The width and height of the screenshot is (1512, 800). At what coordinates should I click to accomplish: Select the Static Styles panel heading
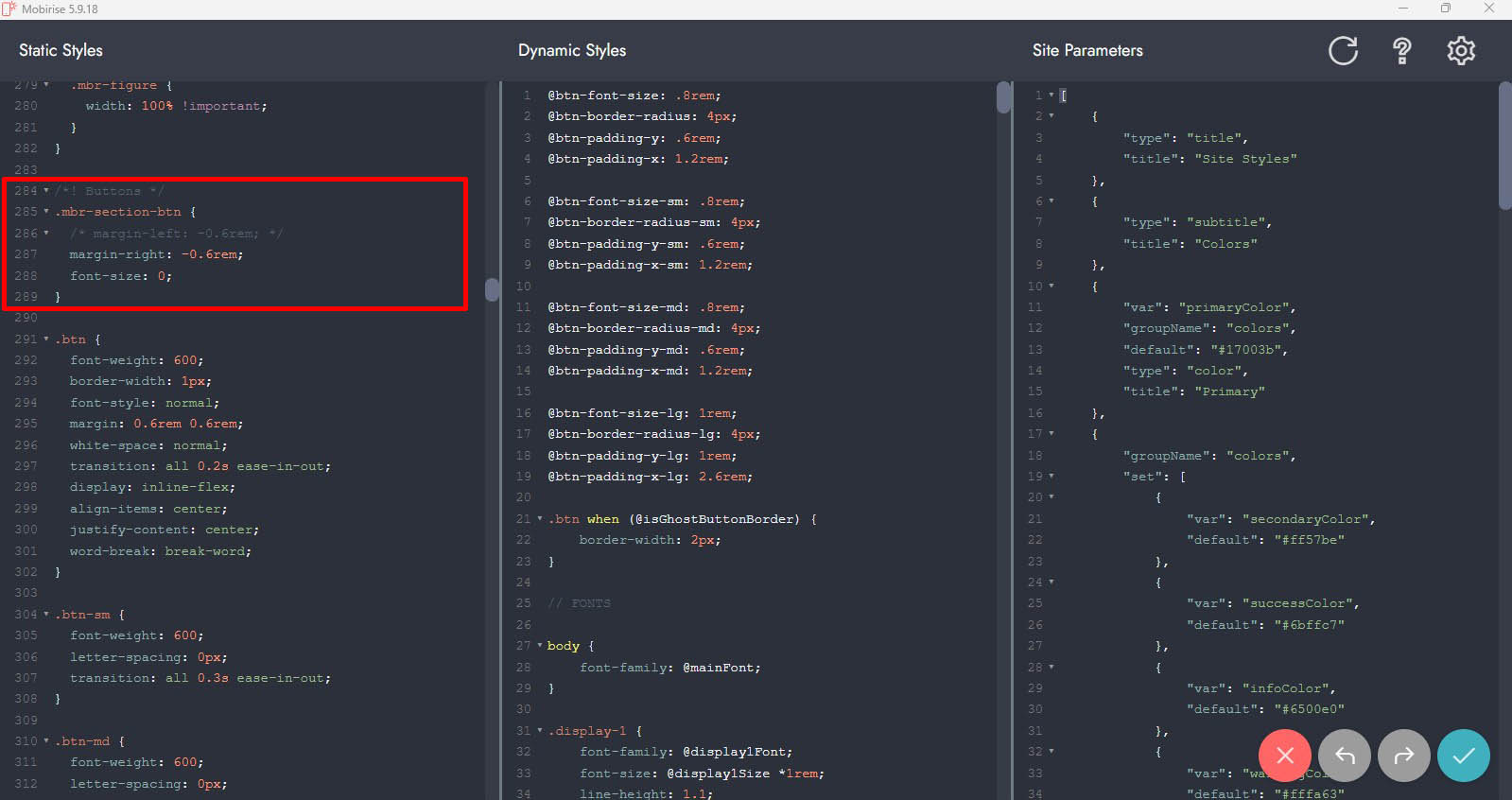(x=61, y=50)
